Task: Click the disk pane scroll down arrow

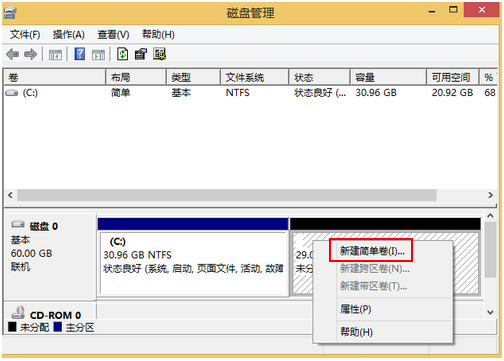Action: [x=490, y=312]
